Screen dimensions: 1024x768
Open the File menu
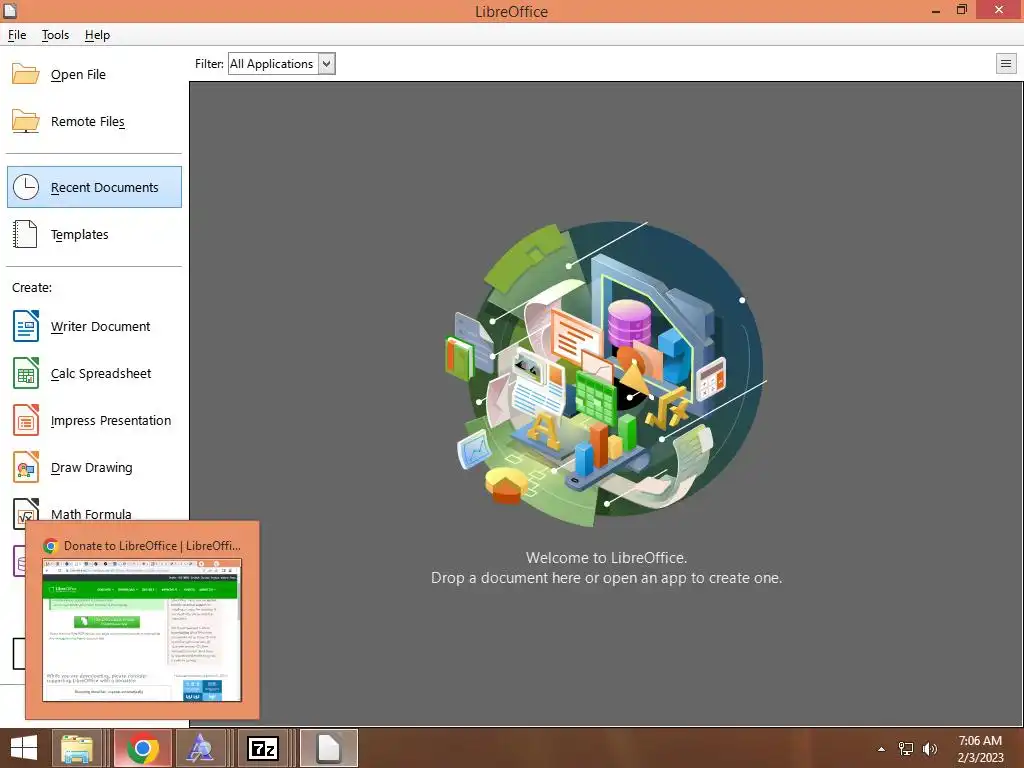pyautogui.click(x=17, y=35)
